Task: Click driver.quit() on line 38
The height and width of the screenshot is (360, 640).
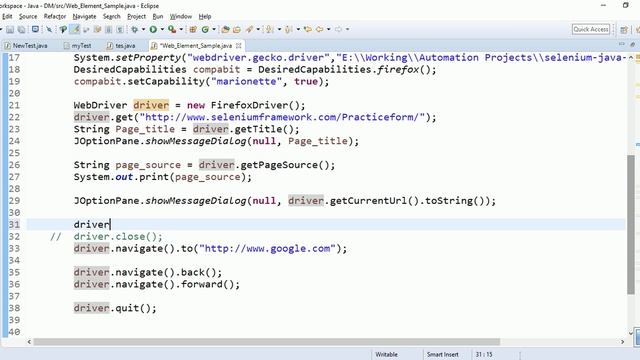Action: [115, 308]
